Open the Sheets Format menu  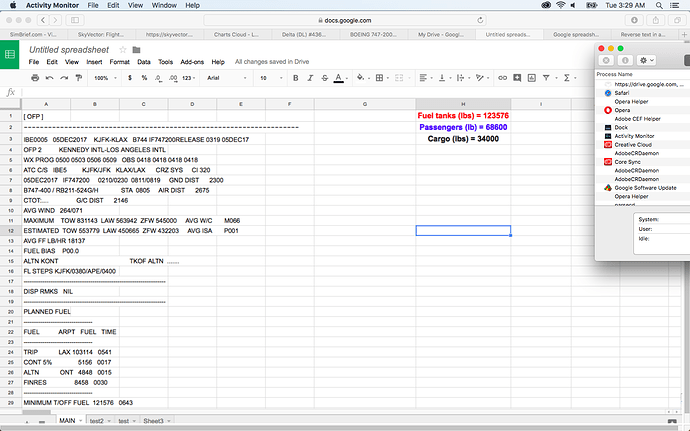click(119, 62)
